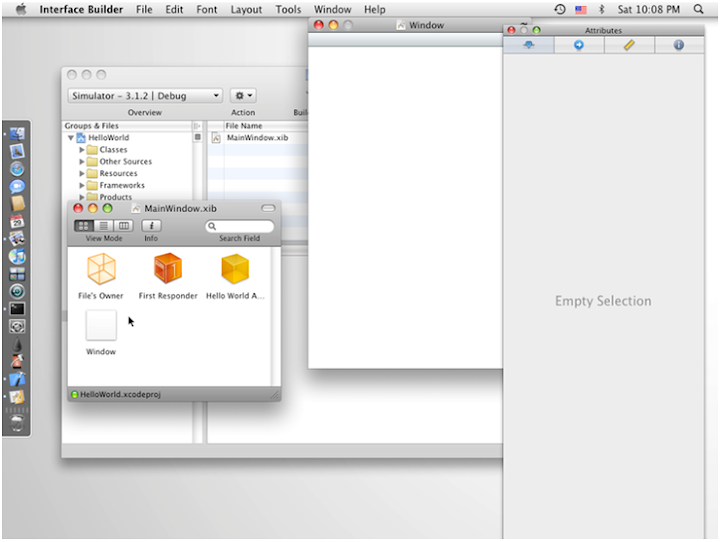Select MainWindow.xib in the file list
The width and height of the screenshot is (720, 542).
(x=257, y=138)
